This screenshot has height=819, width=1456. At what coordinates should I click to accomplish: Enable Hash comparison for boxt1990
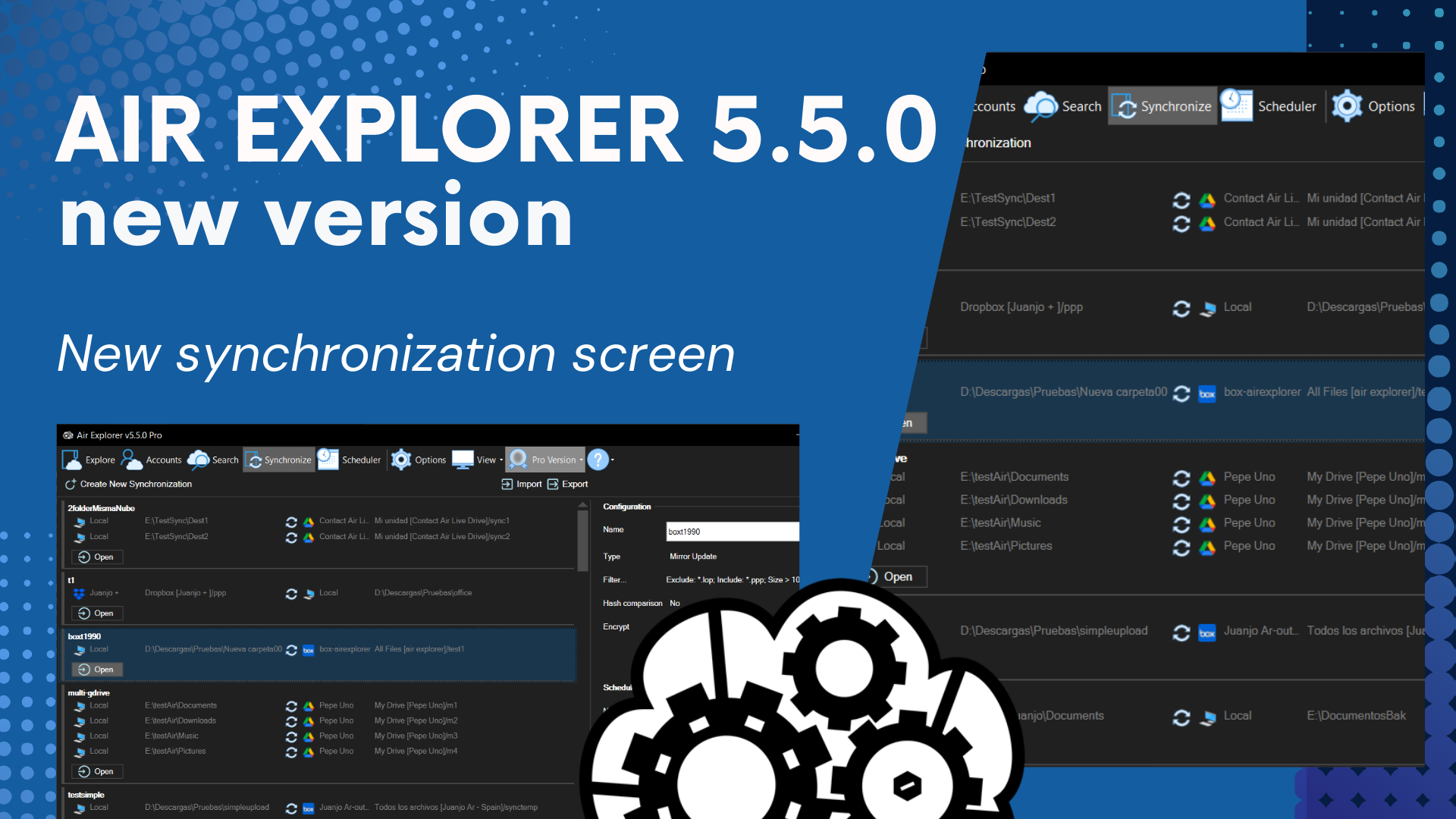[675, 603]
